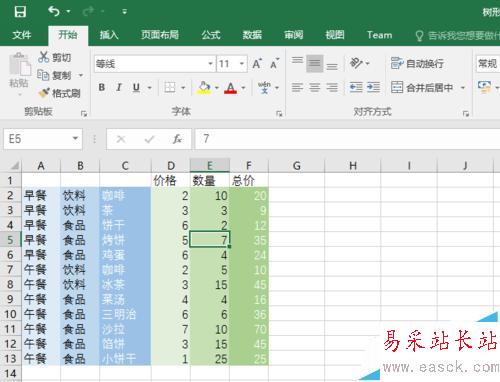Click the 自动换行 wrap text button
This screenshot has width=500, height=382.
pyautogui.click(x=417, y=63)
